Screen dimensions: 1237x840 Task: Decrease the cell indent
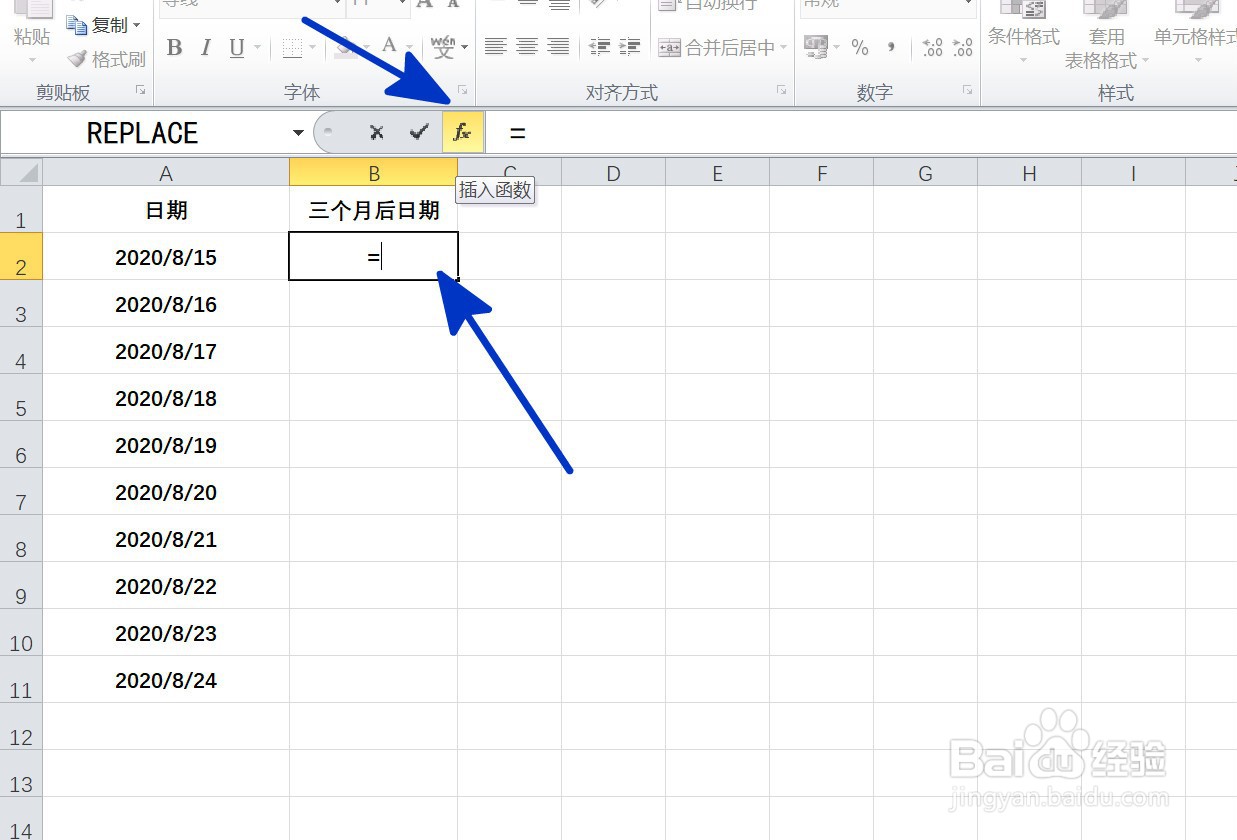[x=600, y=47]
